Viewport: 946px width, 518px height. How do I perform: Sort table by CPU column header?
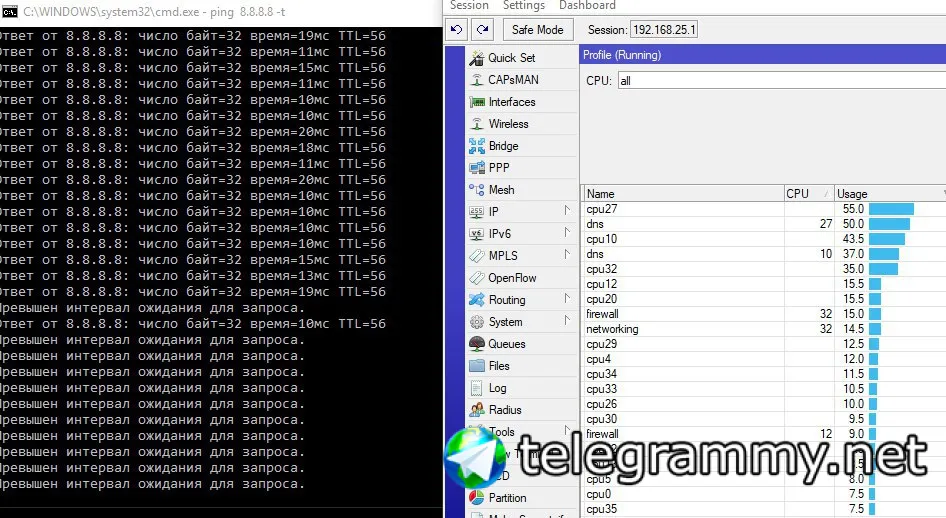(x=809, y=194)
